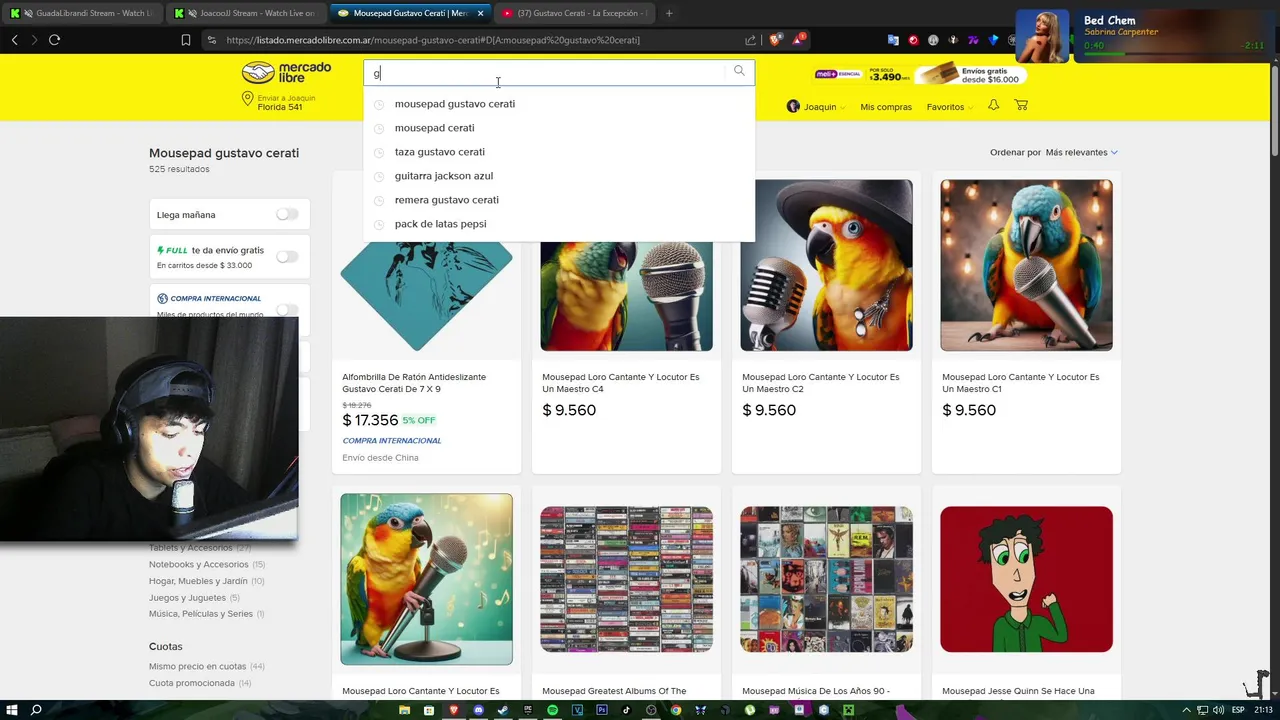Toggle the 'Llega mañana' filter switch
The height and width of the screenshot is (720, 1280).
287,214
